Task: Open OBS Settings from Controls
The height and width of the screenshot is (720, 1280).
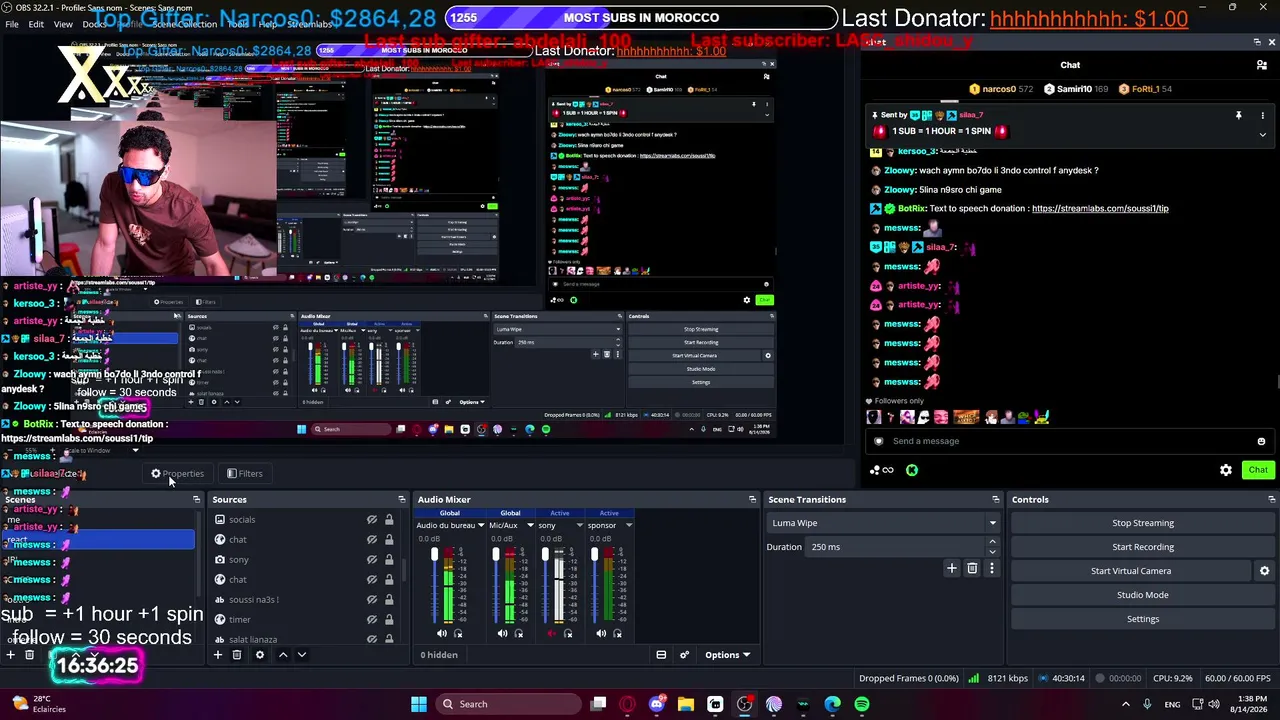Action: click(x=1143, y=619)
